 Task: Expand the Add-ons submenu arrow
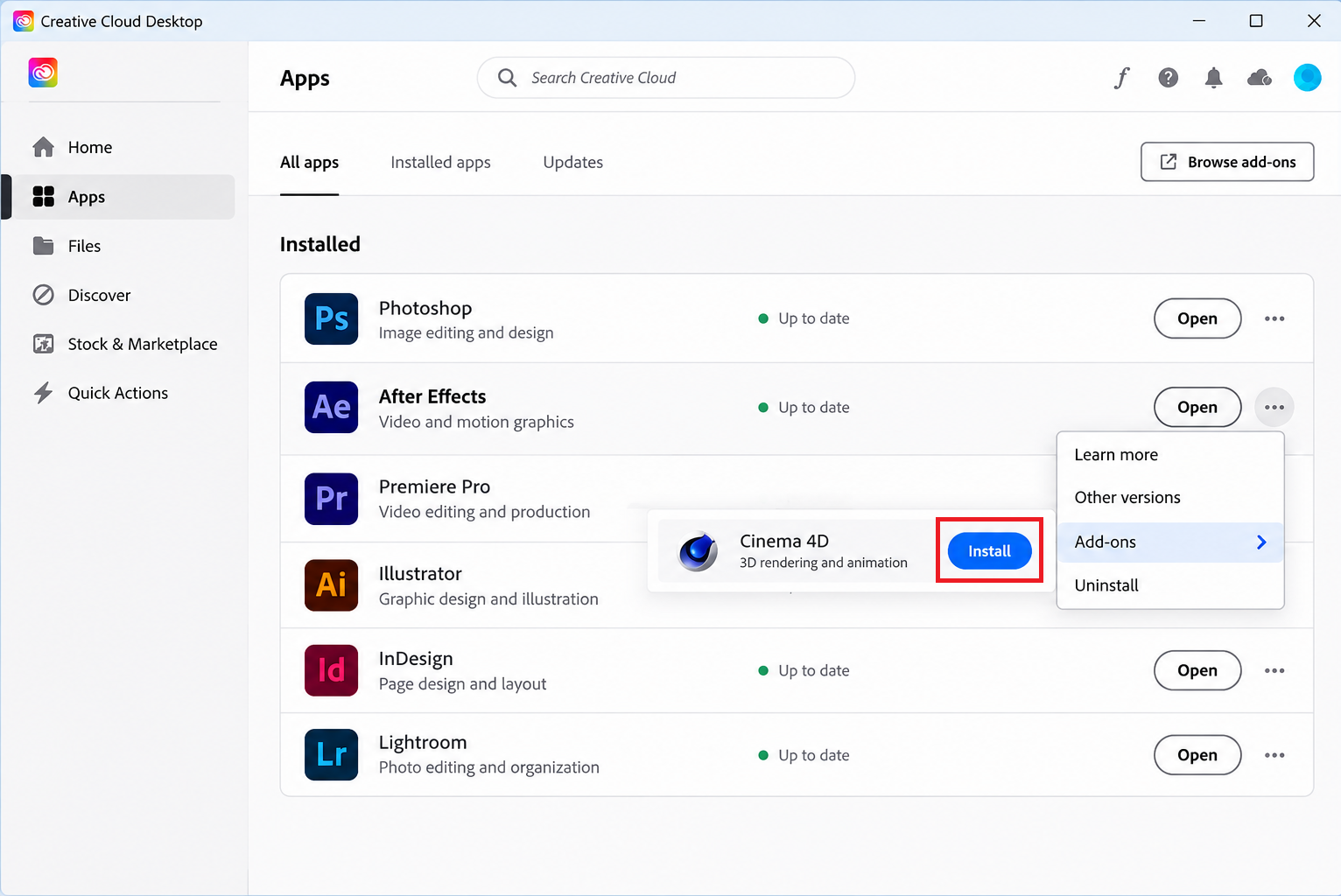click(x=1261, y=542)
